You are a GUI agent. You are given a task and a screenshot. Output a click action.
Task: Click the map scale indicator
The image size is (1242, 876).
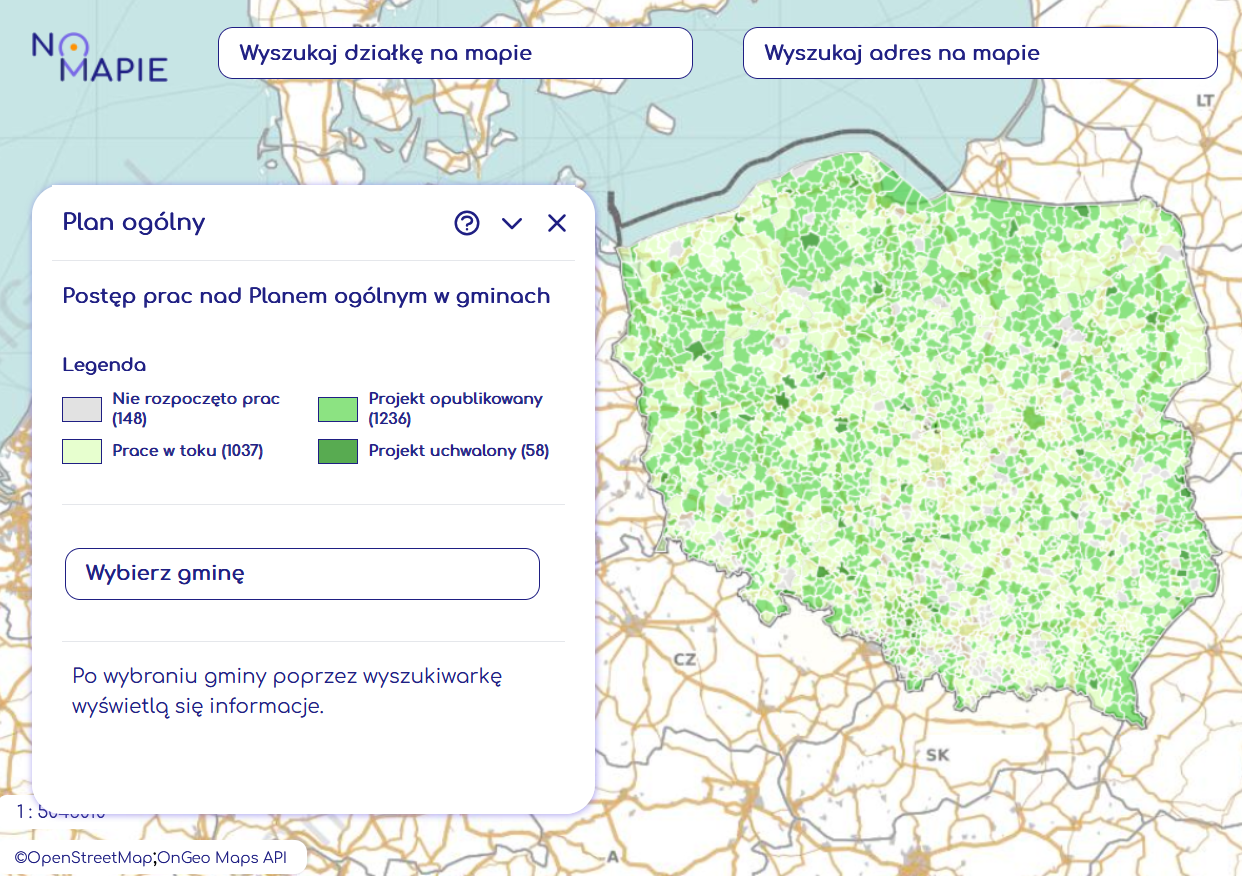60,812
